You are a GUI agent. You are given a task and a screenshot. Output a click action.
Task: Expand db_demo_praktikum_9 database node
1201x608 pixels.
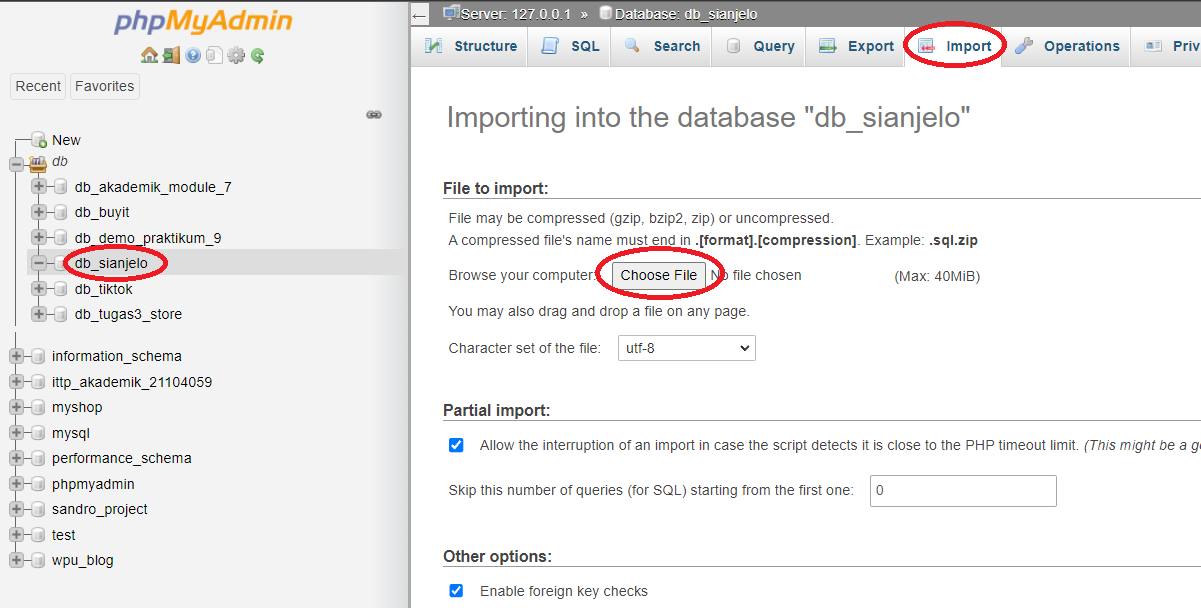click(39, 238)
